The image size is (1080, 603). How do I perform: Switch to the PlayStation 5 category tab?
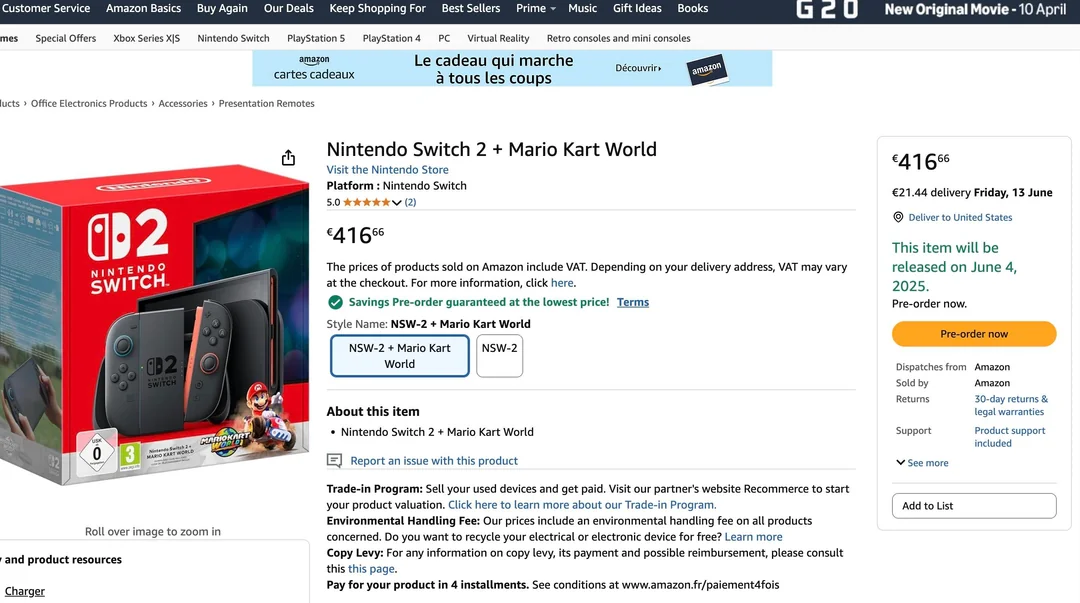tap(315, 38)
